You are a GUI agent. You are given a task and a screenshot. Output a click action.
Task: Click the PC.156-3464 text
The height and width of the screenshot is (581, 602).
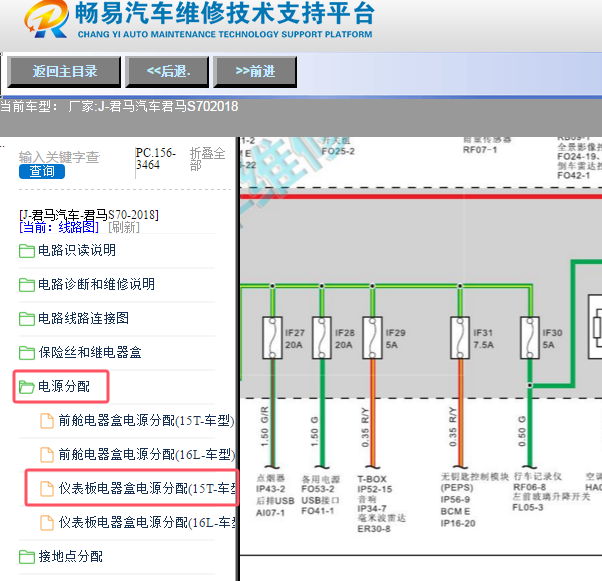(x=155, y=159)
